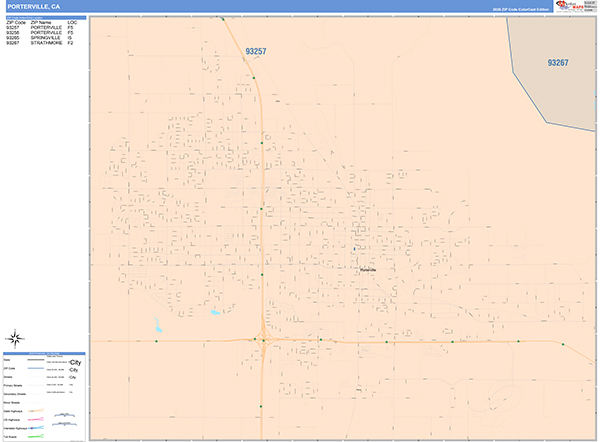Click the blue legend panel title bar

(44, 354)
